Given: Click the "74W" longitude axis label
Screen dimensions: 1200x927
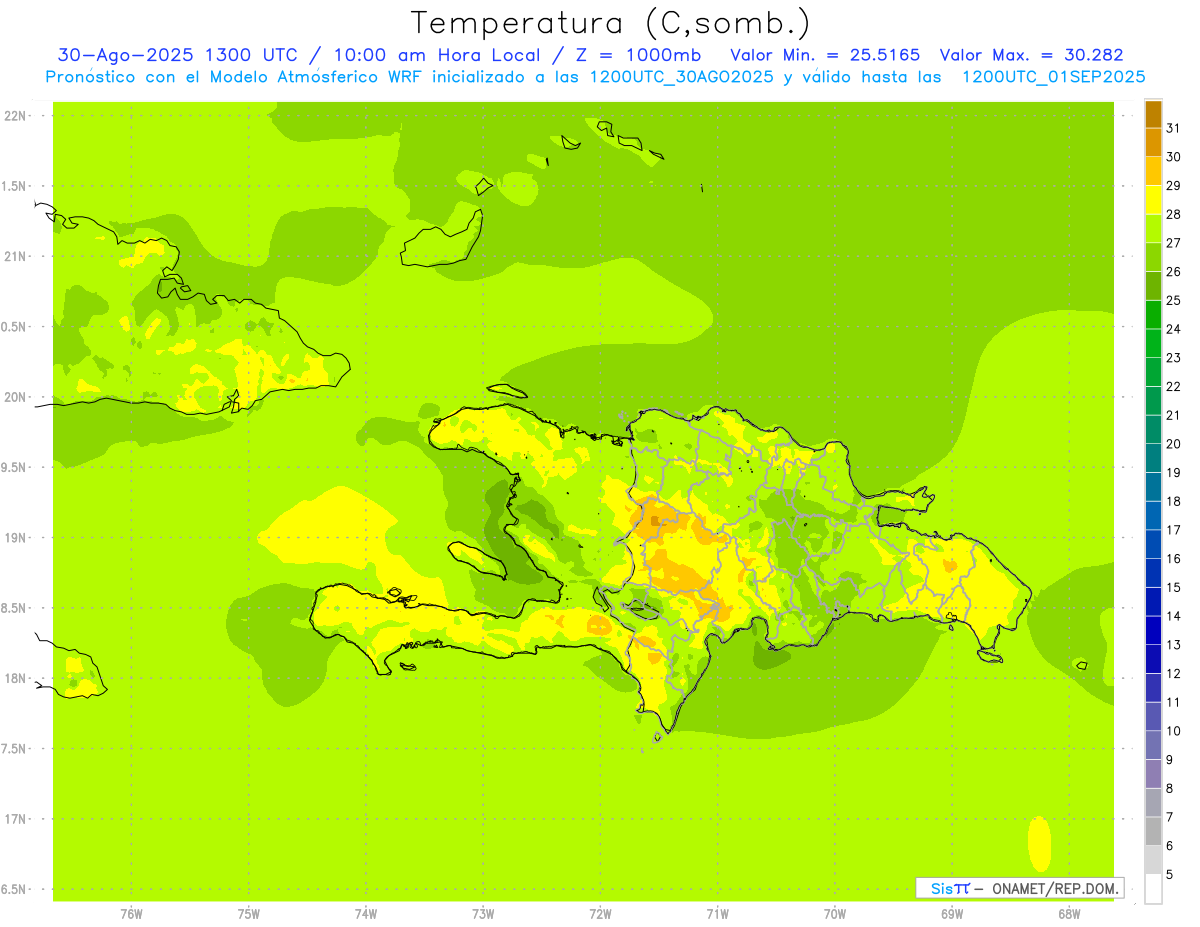Looking at the screenshot, I should (366, 914).
